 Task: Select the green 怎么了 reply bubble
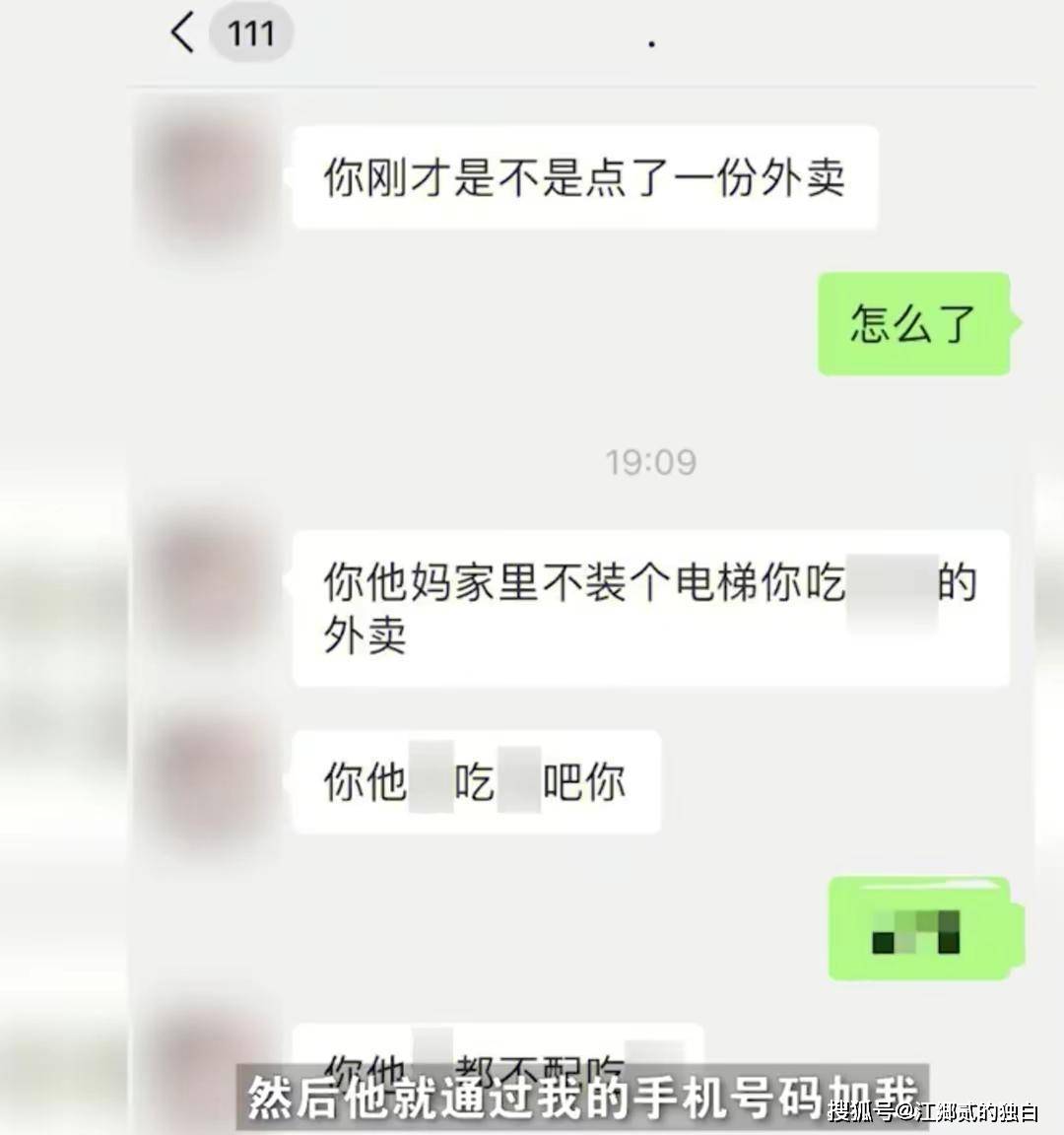pos(913,323)
